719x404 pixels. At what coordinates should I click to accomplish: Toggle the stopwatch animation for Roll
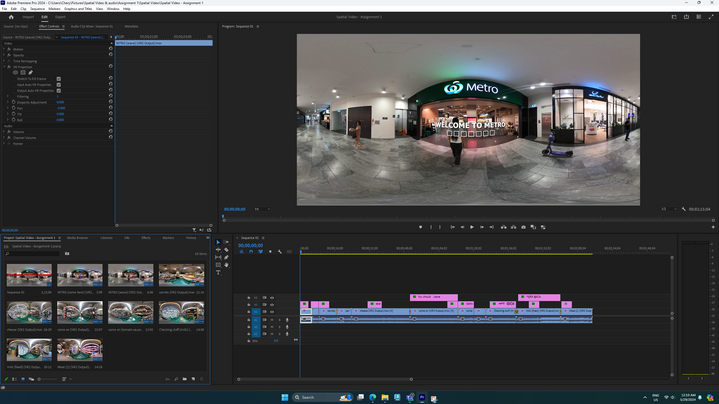14,120
